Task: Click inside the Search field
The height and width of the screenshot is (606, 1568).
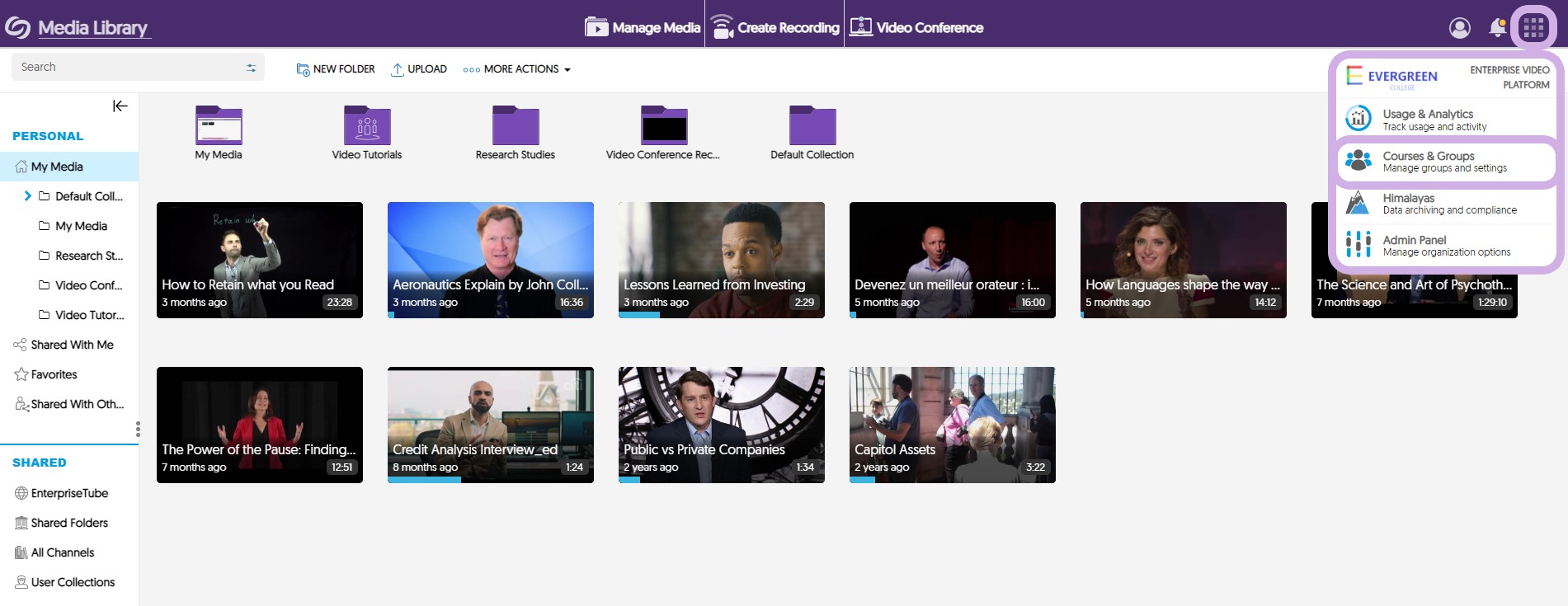Action: [124, 68]
